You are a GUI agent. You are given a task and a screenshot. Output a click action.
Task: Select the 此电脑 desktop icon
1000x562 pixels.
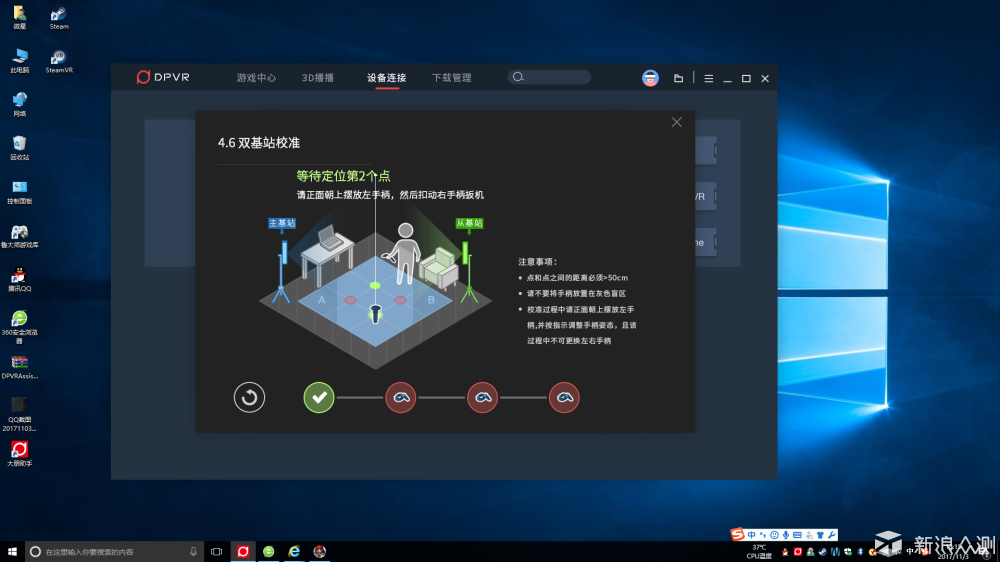pyautogui.click(x=20, y=62)
